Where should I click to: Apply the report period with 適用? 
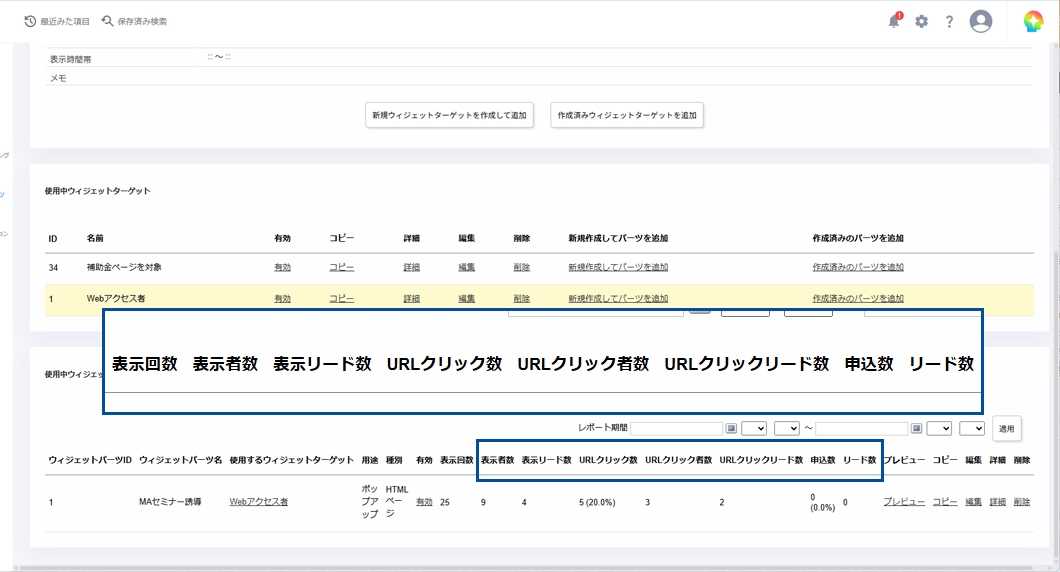[1007, 429]
